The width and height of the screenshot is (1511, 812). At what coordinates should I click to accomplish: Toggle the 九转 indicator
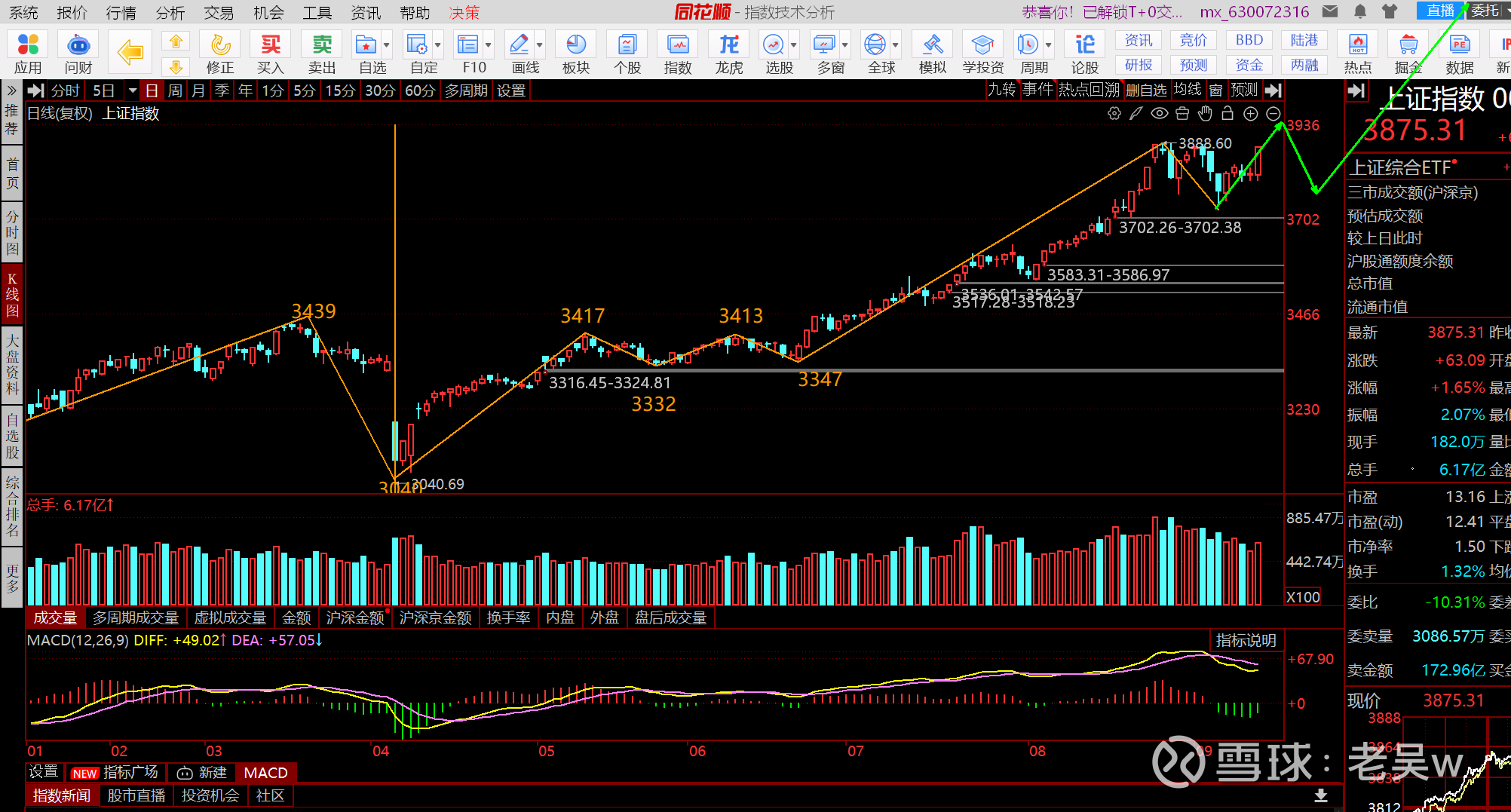tap(1002, 90)
